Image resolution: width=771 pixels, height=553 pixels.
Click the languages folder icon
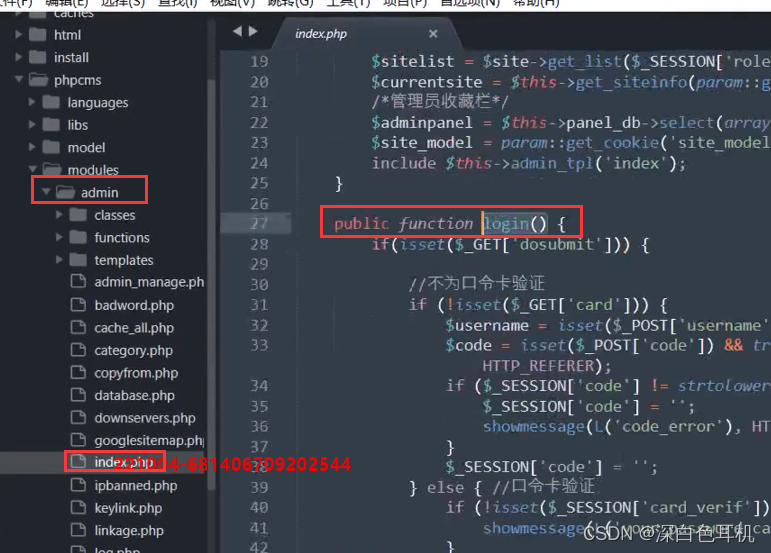coord(51,102)
